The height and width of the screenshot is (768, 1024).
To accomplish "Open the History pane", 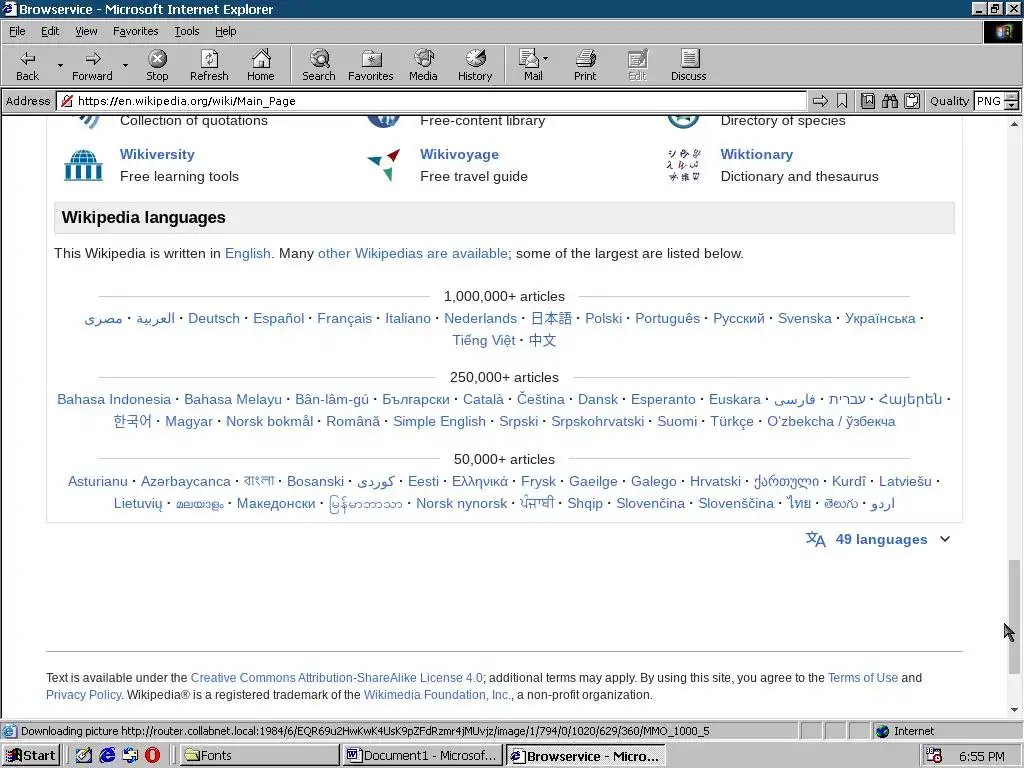I will click(x=475, y=65).
